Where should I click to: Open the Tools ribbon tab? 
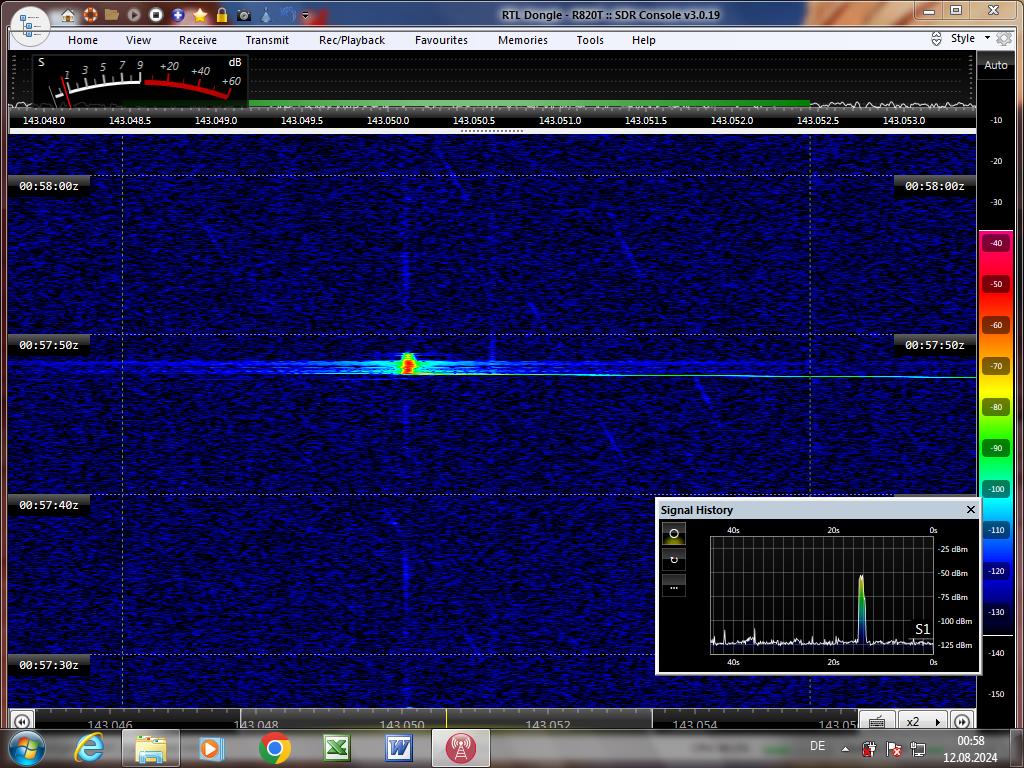[590, 40]
